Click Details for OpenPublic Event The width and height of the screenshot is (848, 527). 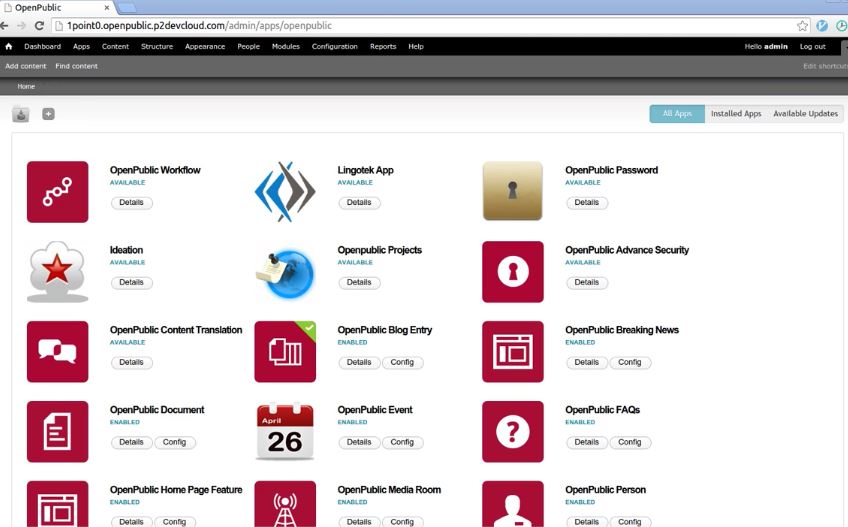359,443
